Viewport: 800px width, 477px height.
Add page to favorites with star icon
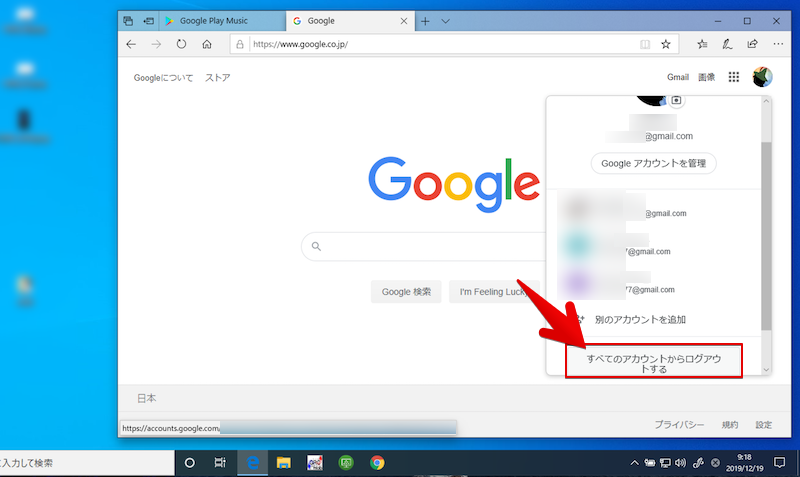pyautogui.click(x=666, y=44)
